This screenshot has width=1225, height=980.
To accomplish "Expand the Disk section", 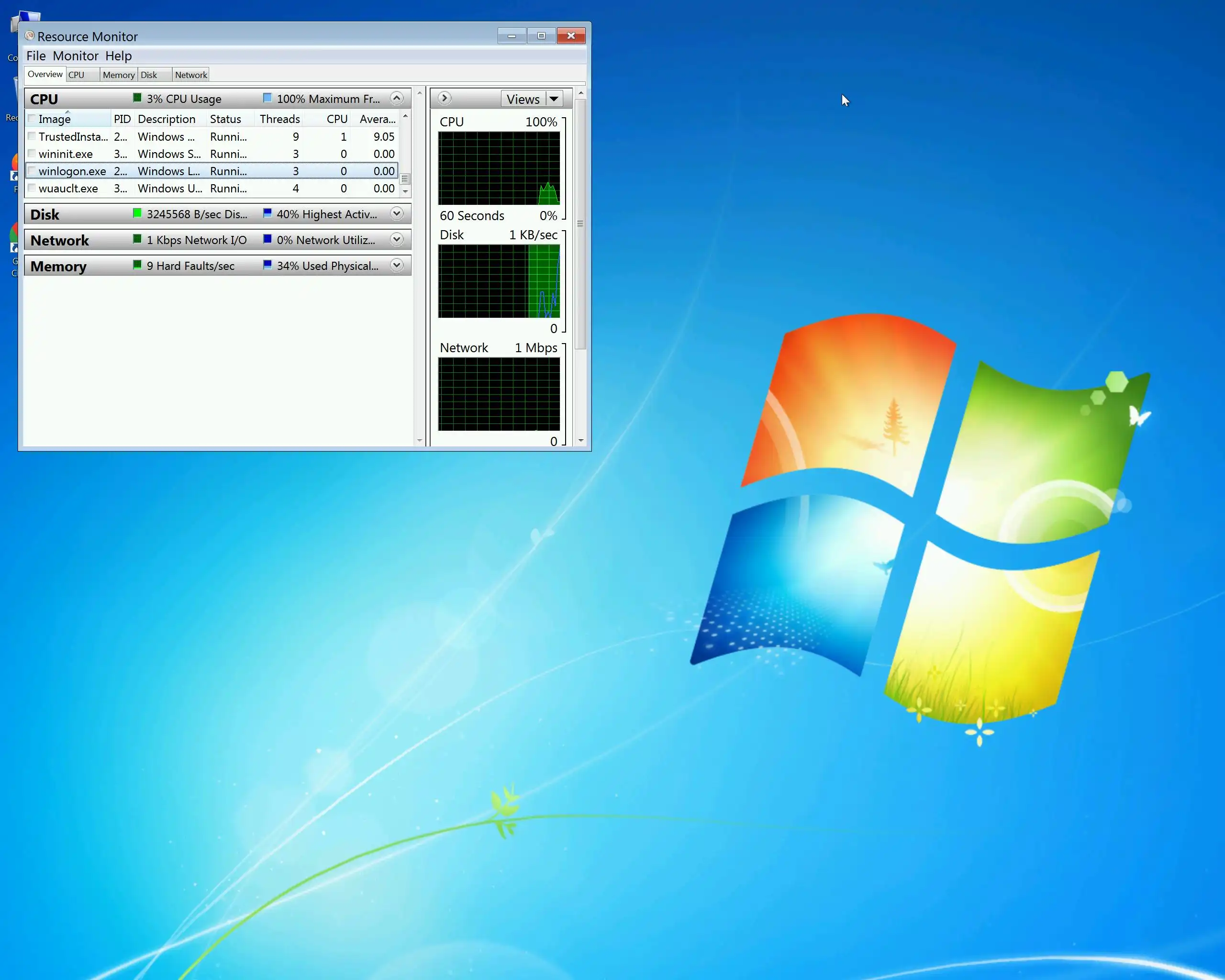I will (397, 213).
